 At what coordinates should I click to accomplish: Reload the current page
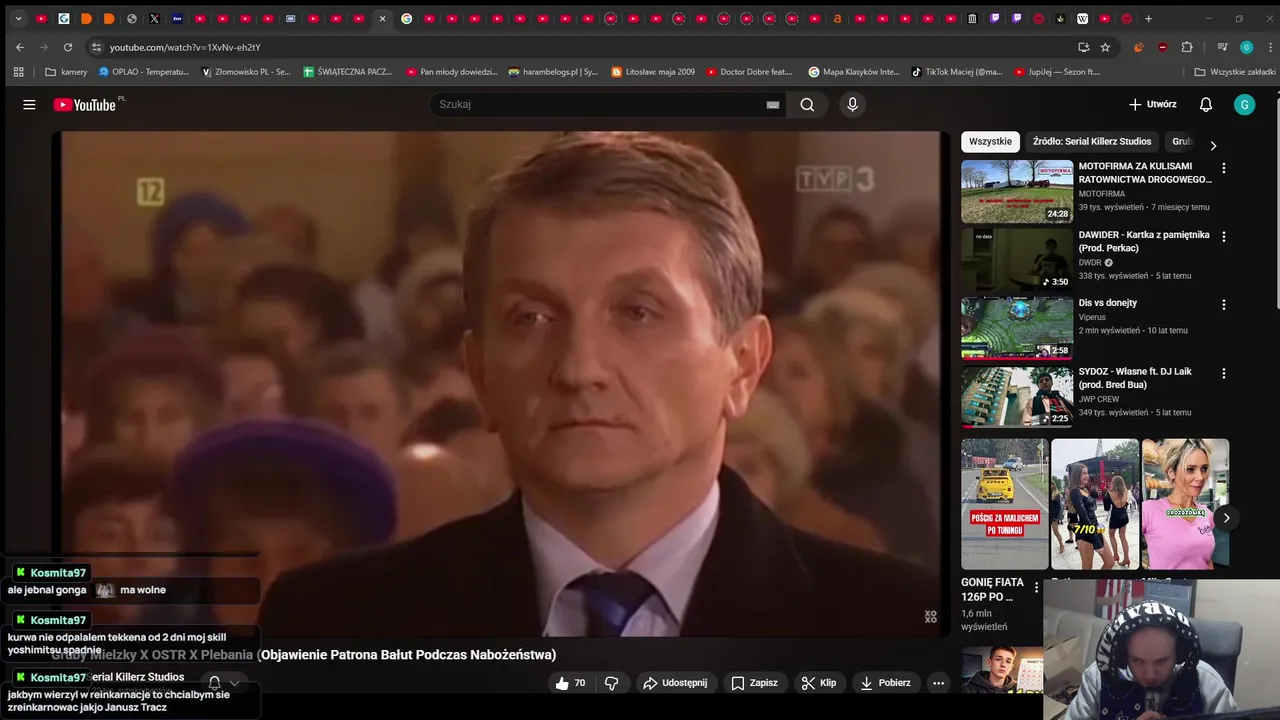[x=67, y=47]
